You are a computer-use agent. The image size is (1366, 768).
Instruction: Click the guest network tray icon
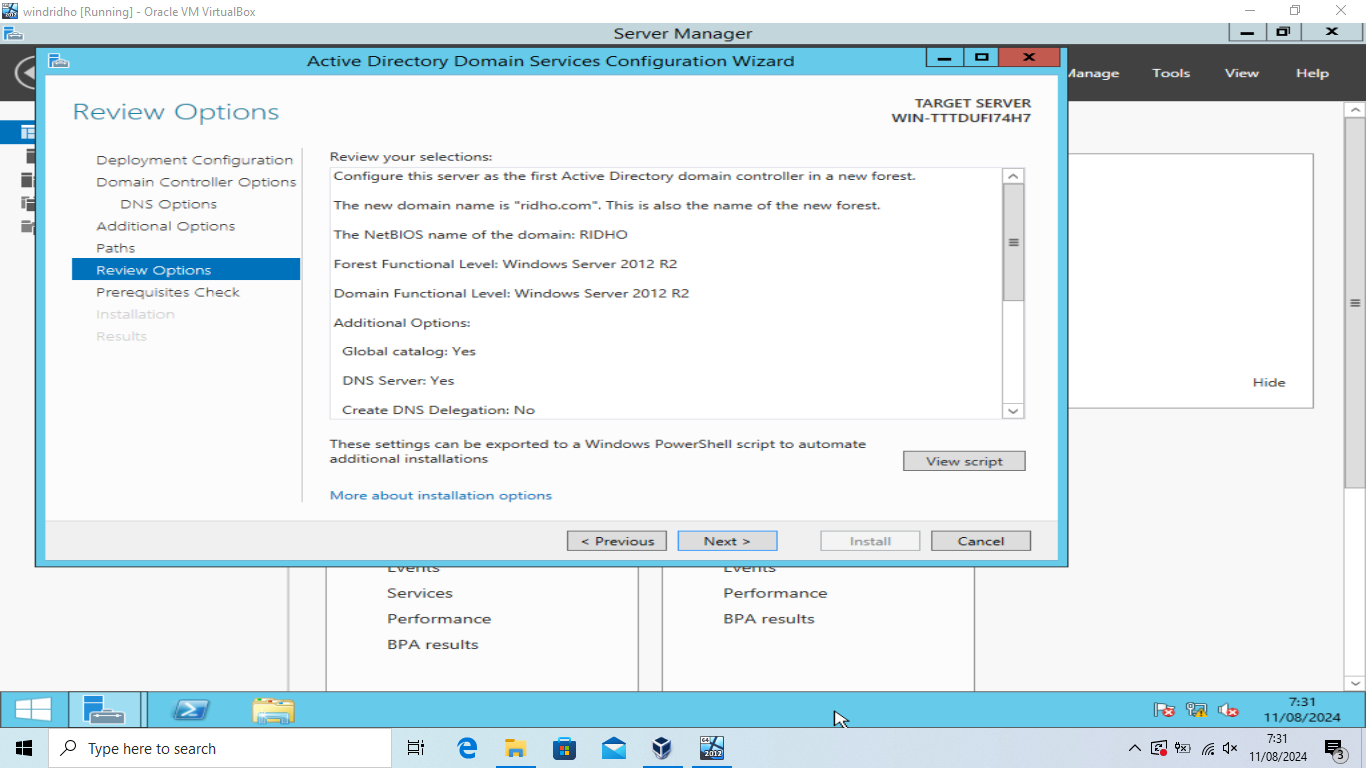pos(1196,710)
